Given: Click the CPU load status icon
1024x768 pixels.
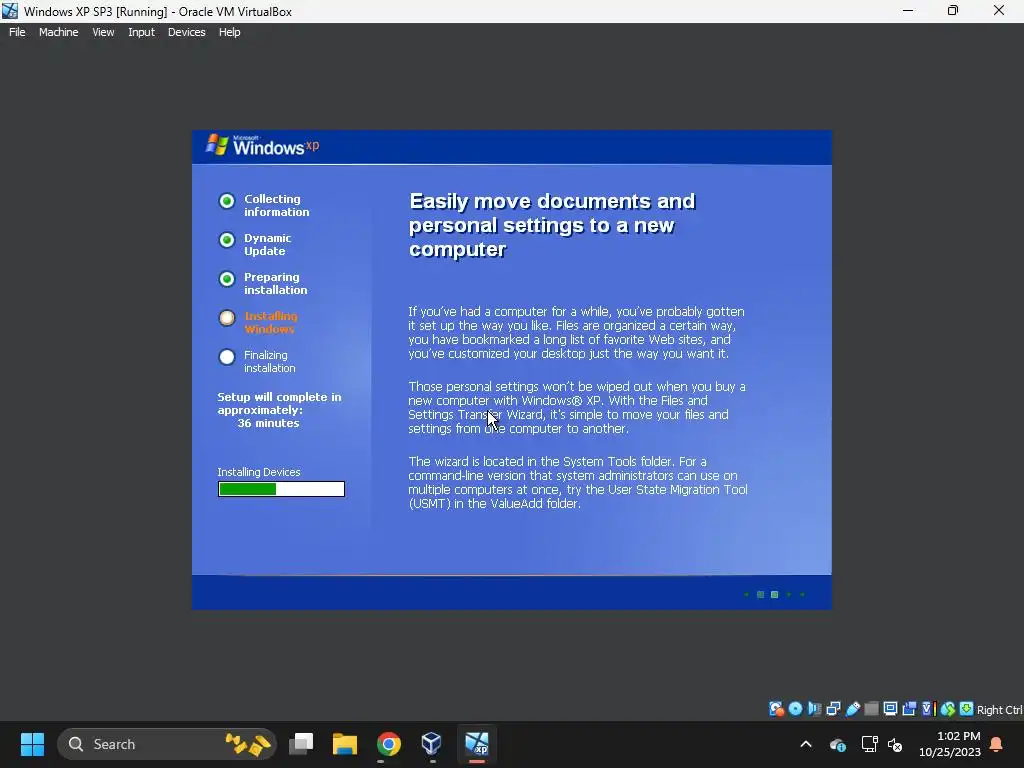Looking at the screenshot, I should coord(929,709).
